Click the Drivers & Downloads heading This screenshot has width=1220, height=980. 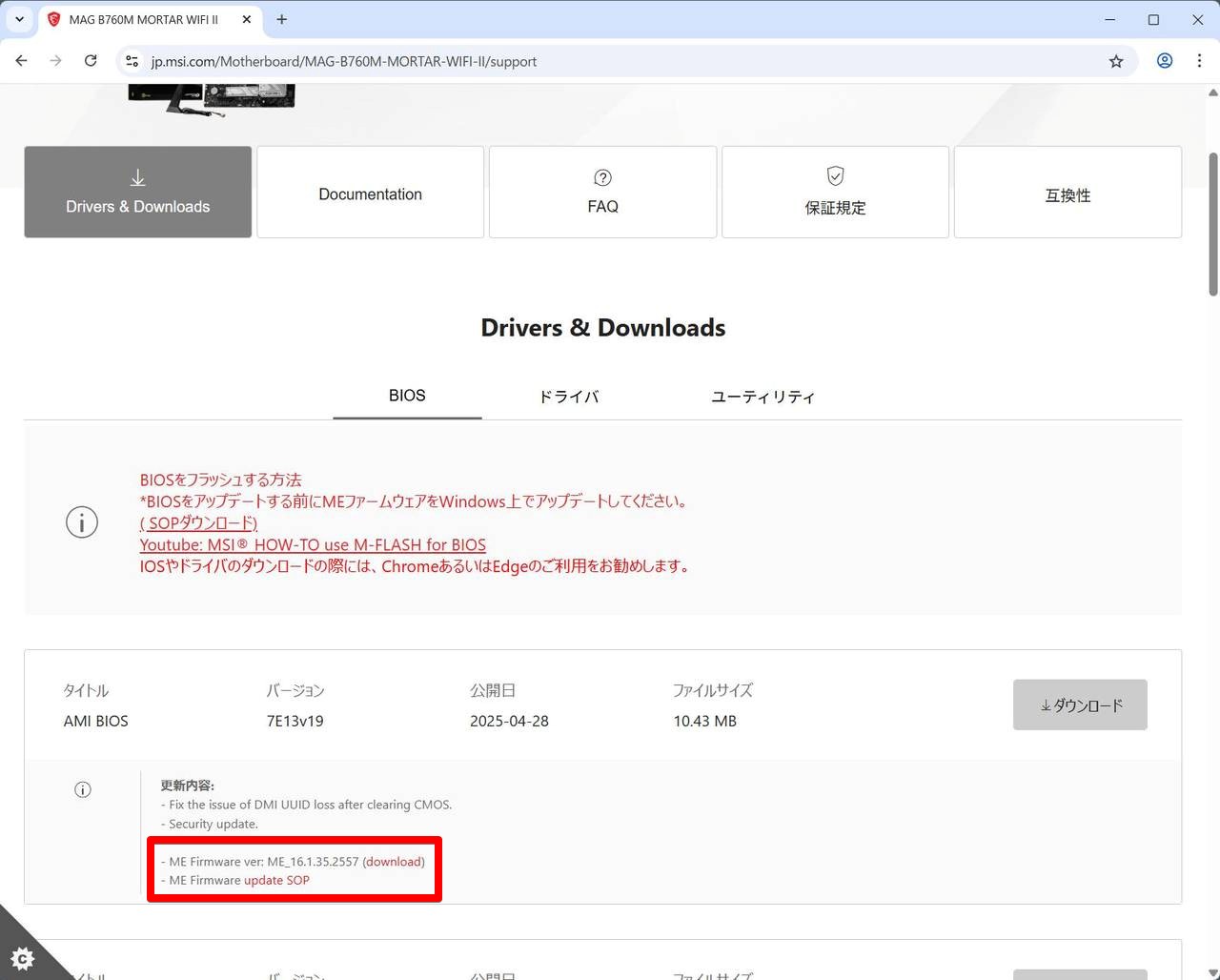point(603,328)
